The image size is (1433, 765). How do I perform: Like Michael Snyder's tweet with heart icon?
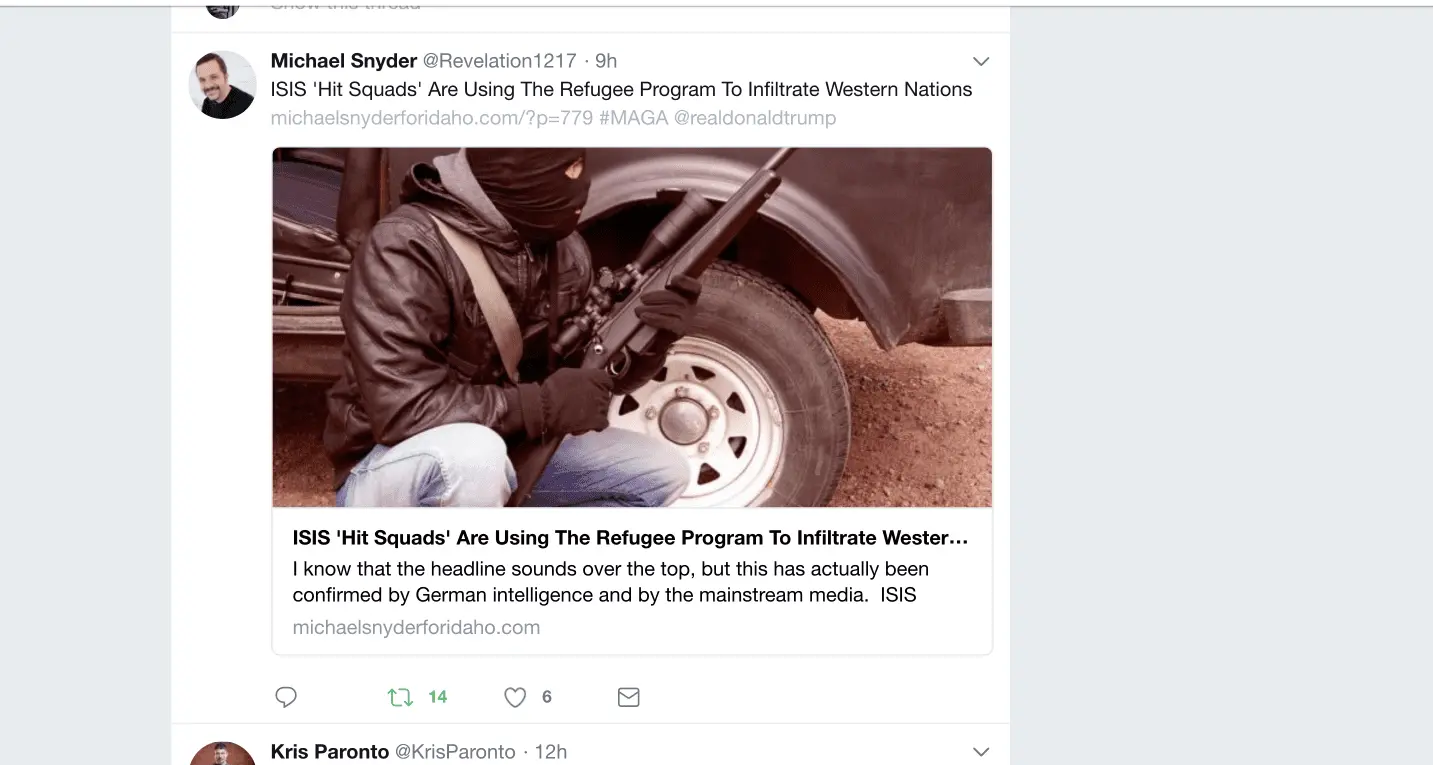(x=515, y=697)
